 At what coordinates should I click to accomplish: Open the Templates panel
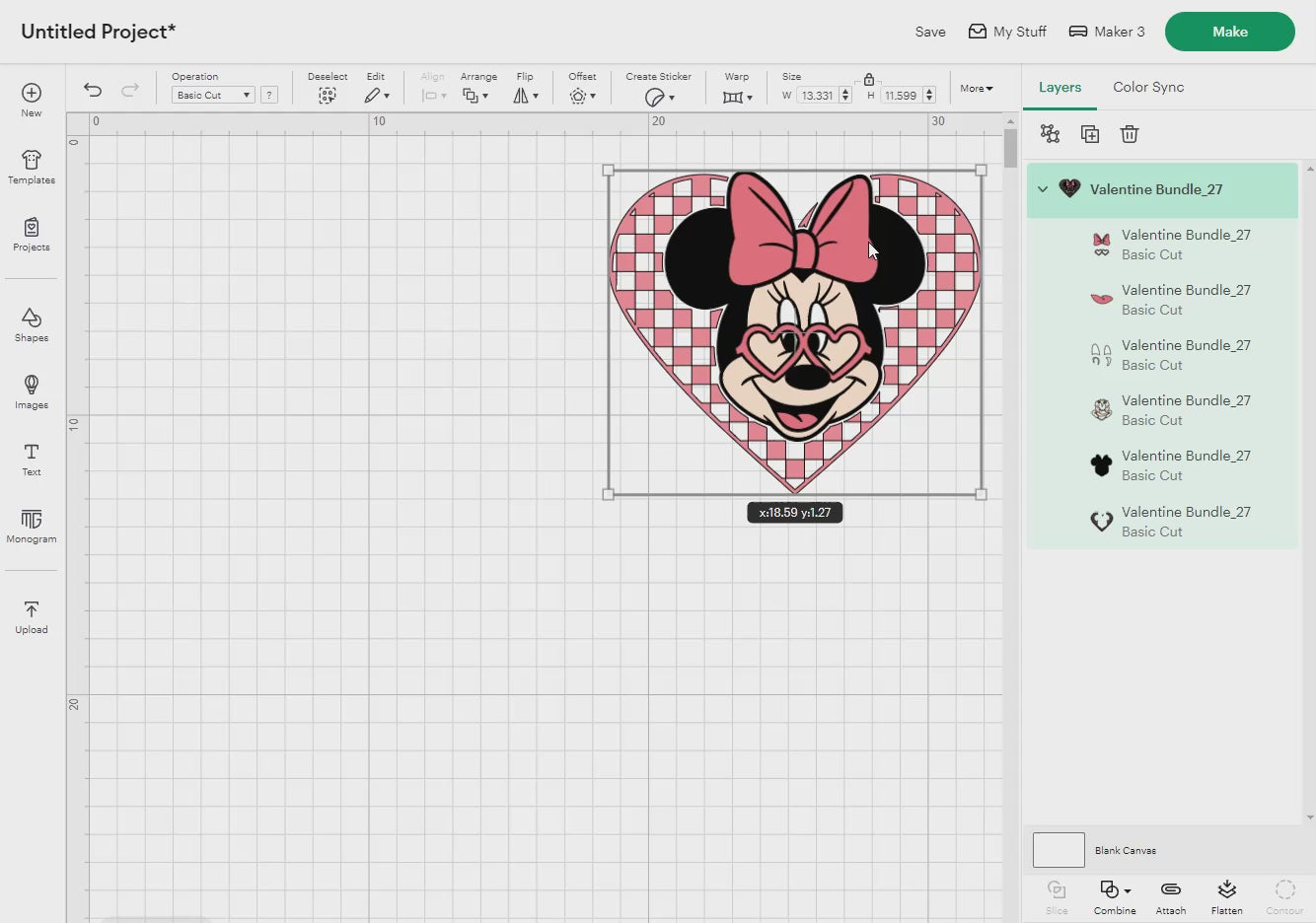32,167
